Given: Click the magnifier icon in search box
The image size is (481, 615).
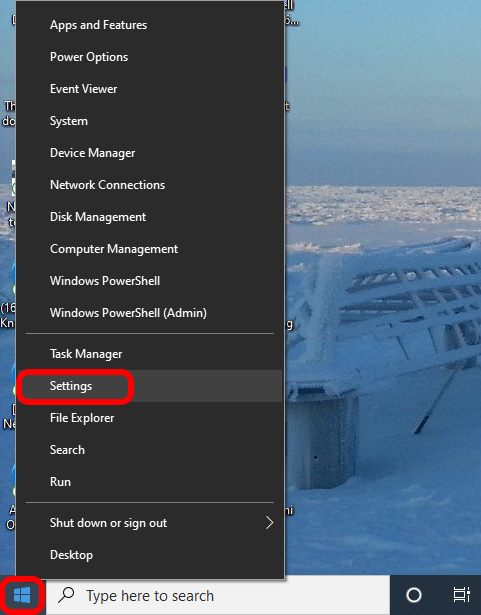Looking at the screenshot, I should tap(66, 595).
